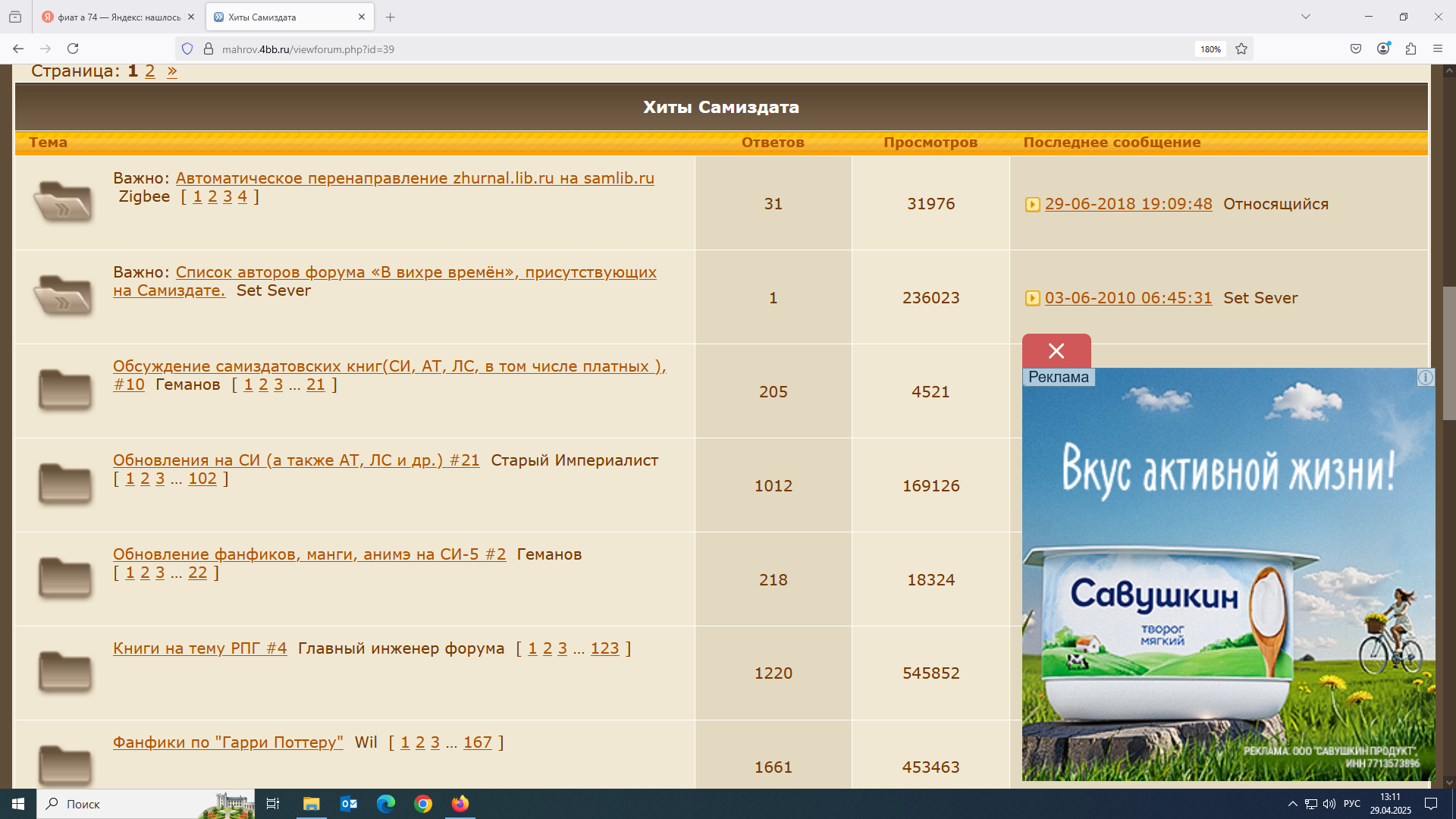
Task: Open the tracking protection shield icon
Action: pos(187,49)
